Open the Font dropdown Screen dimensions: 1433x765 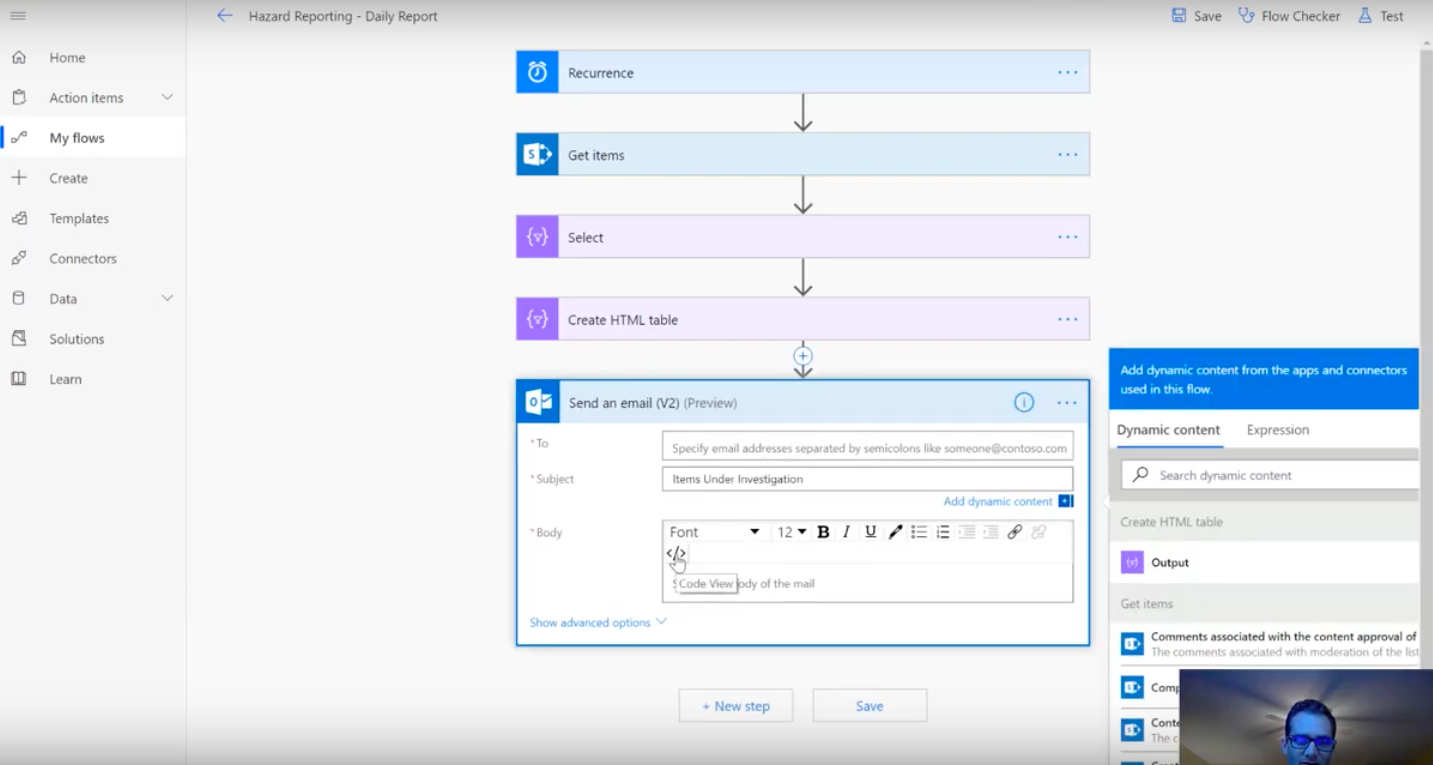(715, 532)
